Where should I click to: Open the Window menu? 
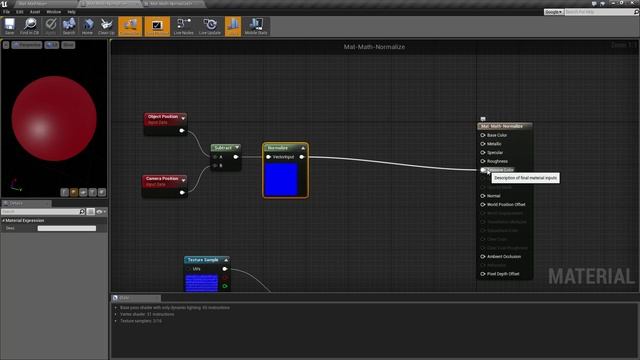[53, 12]
